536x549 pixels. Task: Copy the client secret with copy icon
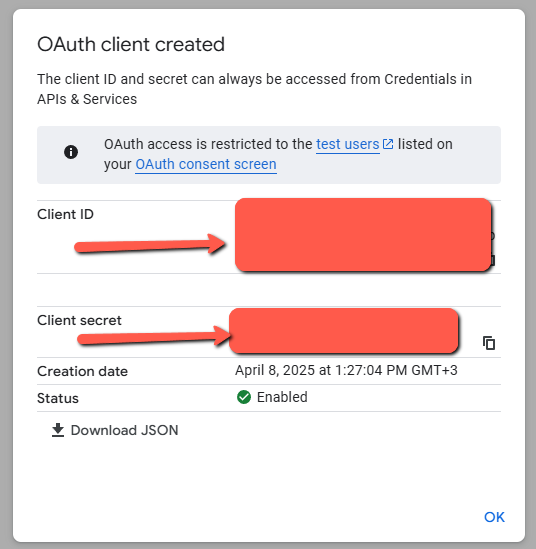pyautogui.click(x=489, y=343)
